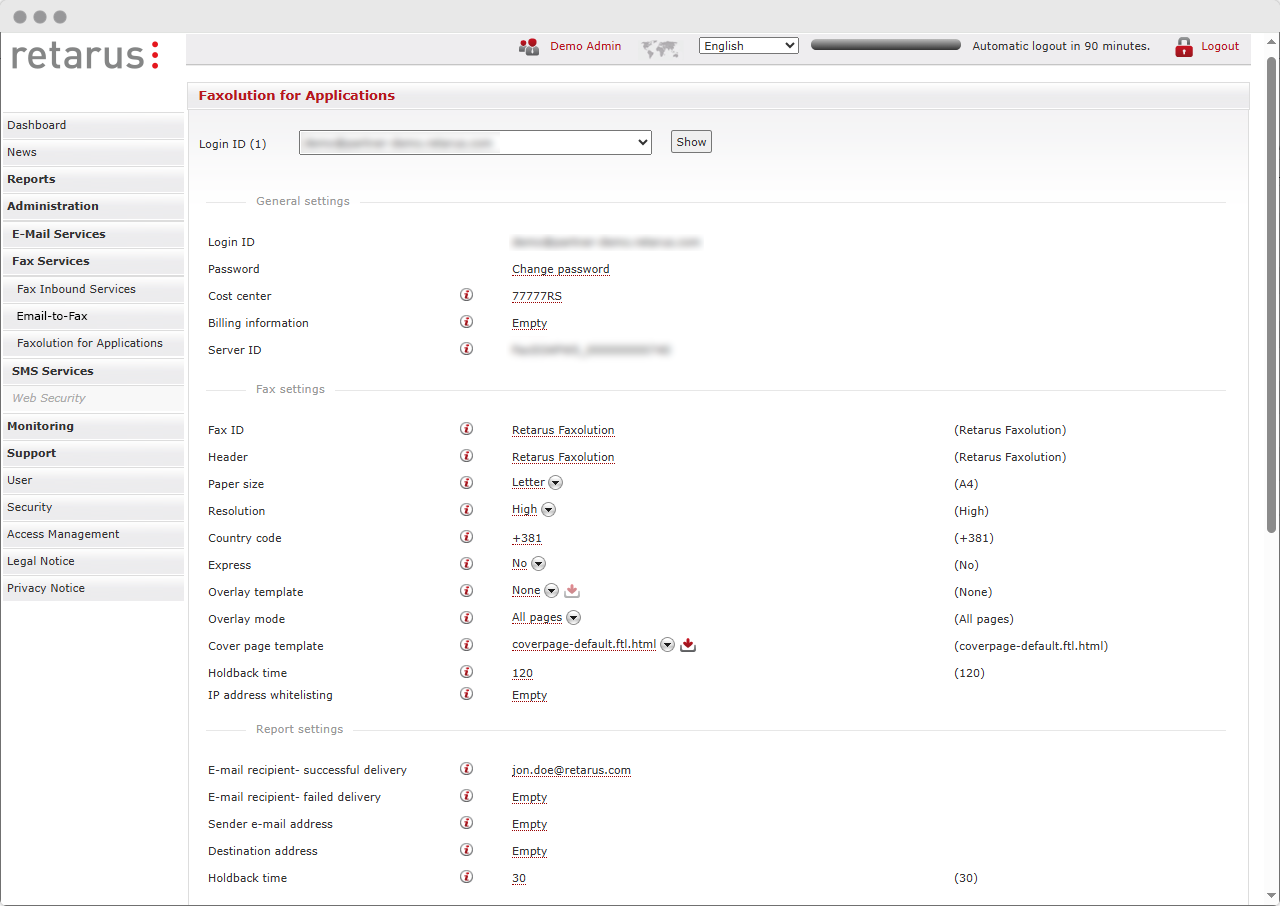Image resolution: width=1280 pixels, height=906 pixels.
Task: Edit Fax ID Retarus Faxolution value
Action: pos(563,430)
